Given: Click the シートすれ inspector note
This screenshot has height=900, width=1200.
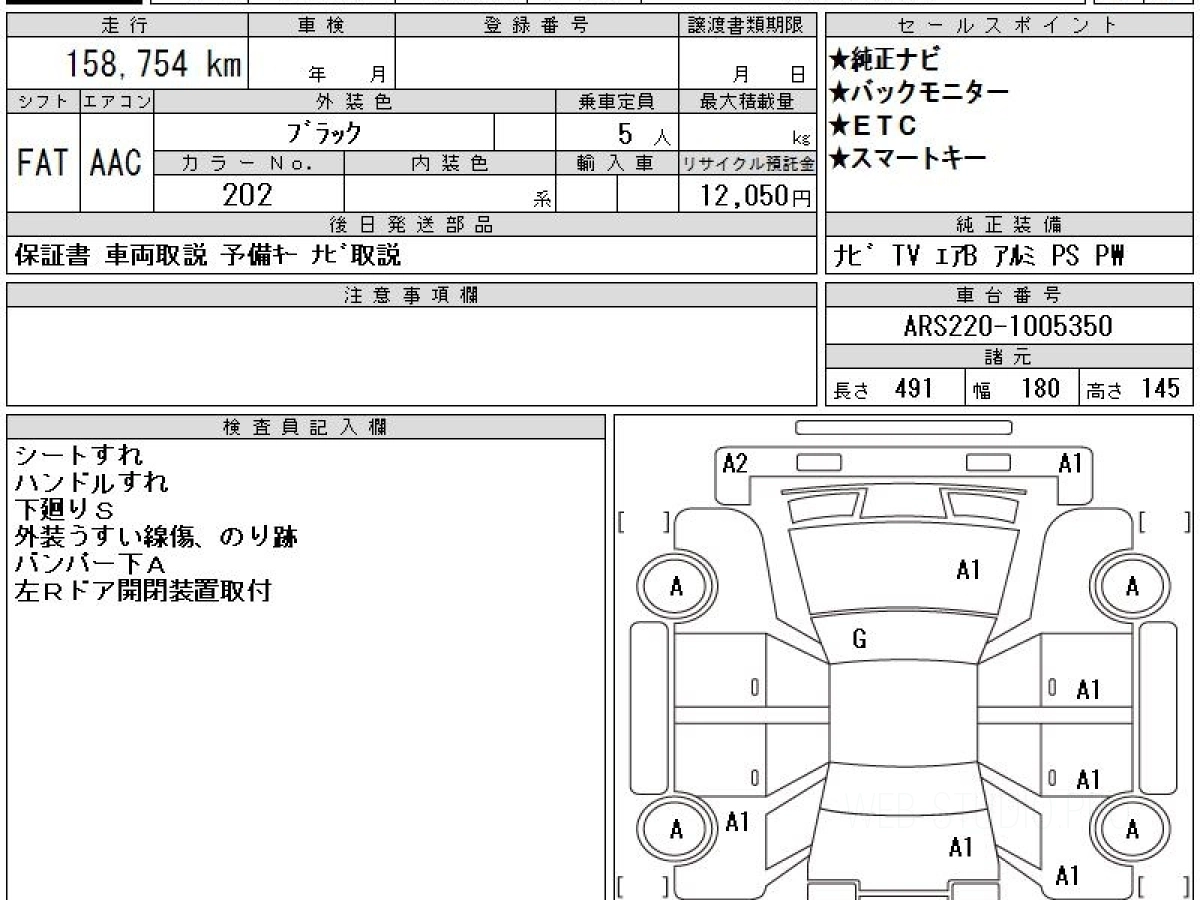Looking at the screenshot, I should tap(80, 455).
